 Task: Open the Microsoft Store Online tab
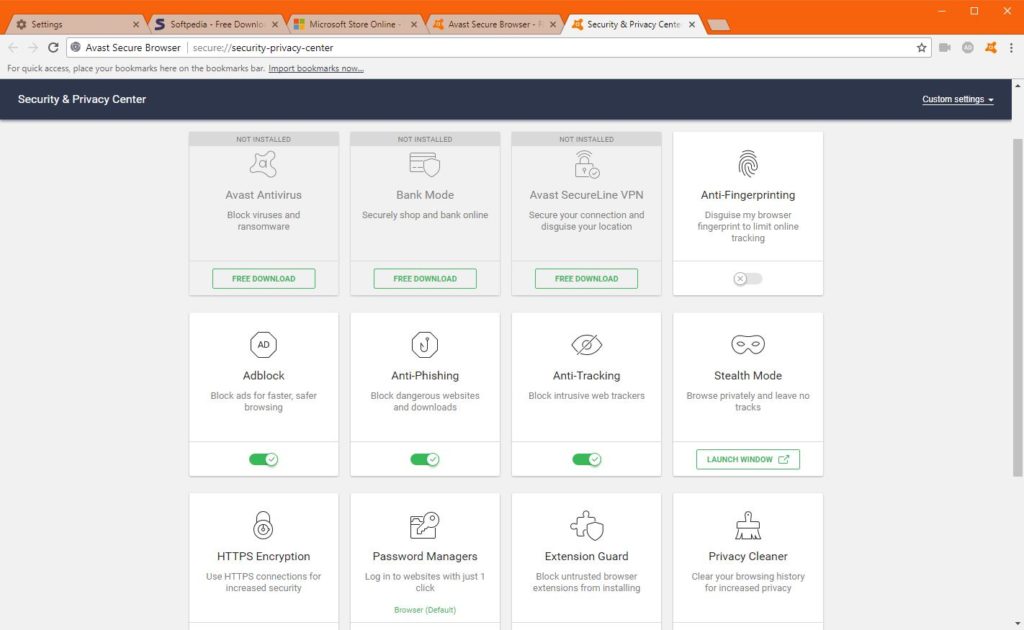[355, 24]
